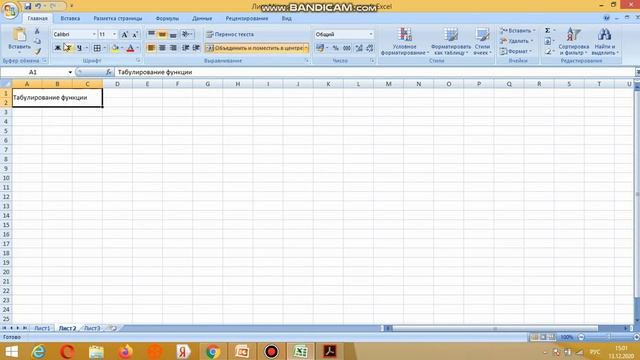The height and width of the screenshot is (360, 640).
Task: Expand the Name Box A1 dropdown
Action: (x=70, y=72)
